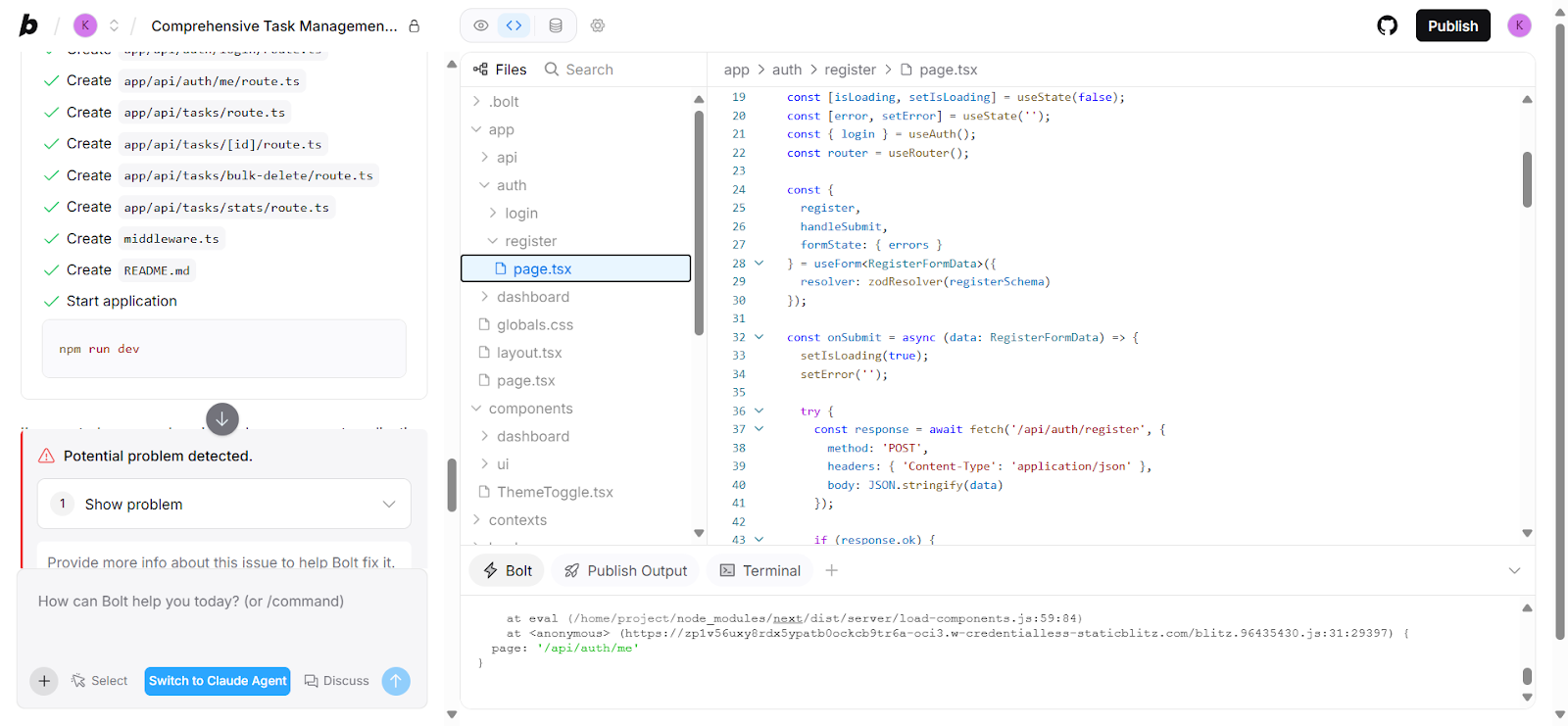The width and height of the screenshot is (1568, 726).
Task: Click file tree vertical scrollbar thumb
Action: pyautogui.click(x=699, y=222)
